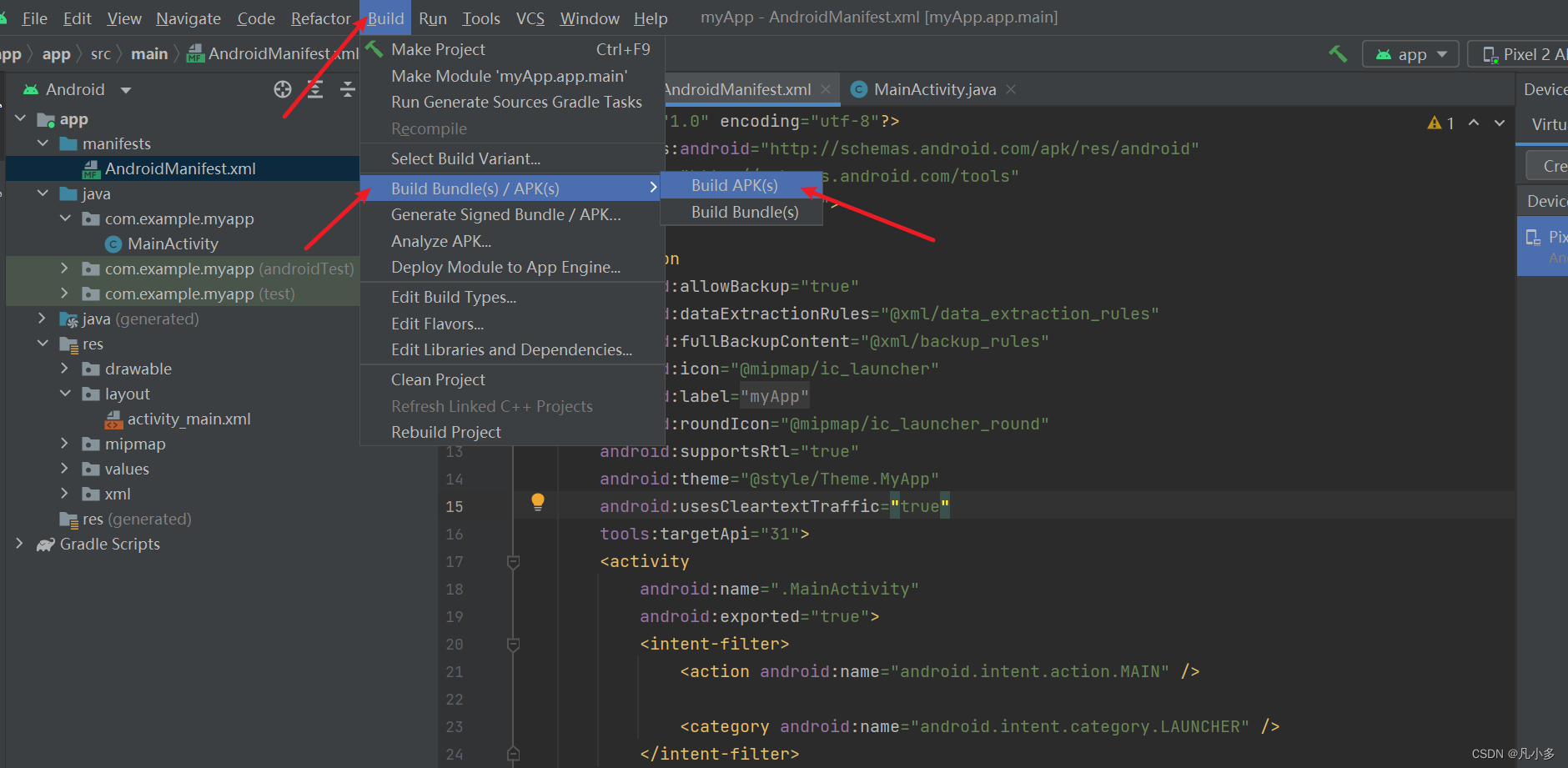
Task: Select Select Build Variant menu entry
Action: point(511,158)
